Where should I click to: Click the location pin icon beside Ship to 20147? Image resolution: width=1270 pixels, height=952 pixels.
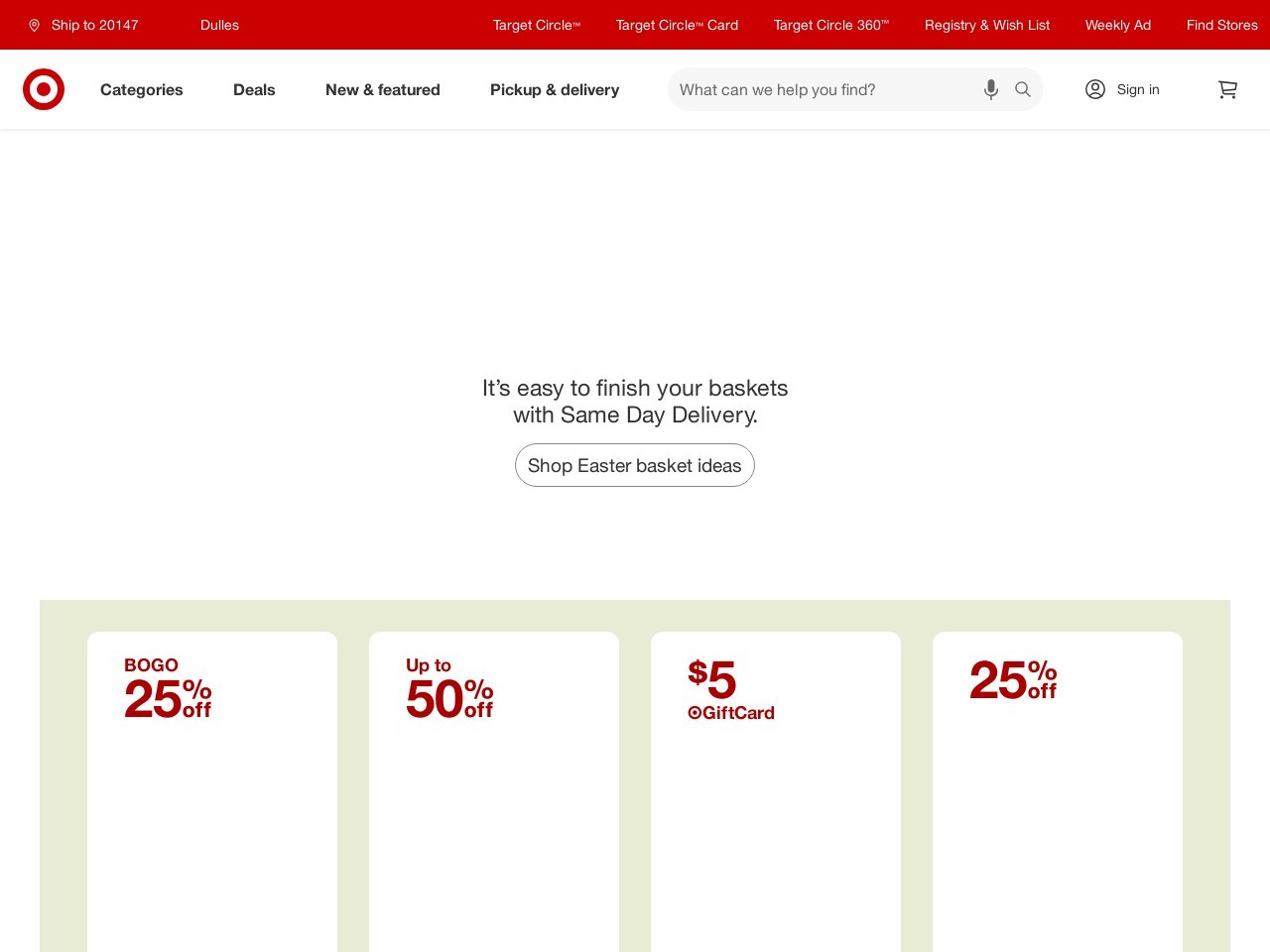click(x=35, y=25)
